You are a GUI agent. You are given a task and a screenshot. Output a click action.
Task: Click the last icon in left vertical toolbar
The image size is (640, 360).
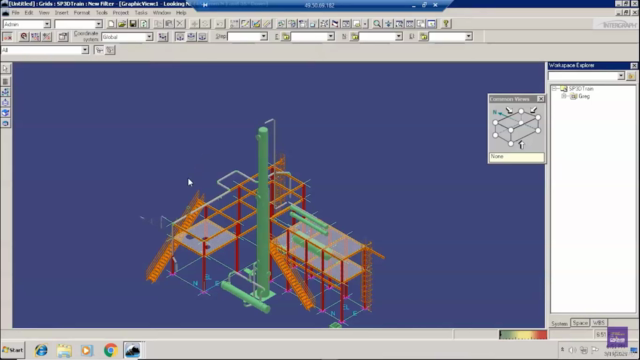point(5,123)
